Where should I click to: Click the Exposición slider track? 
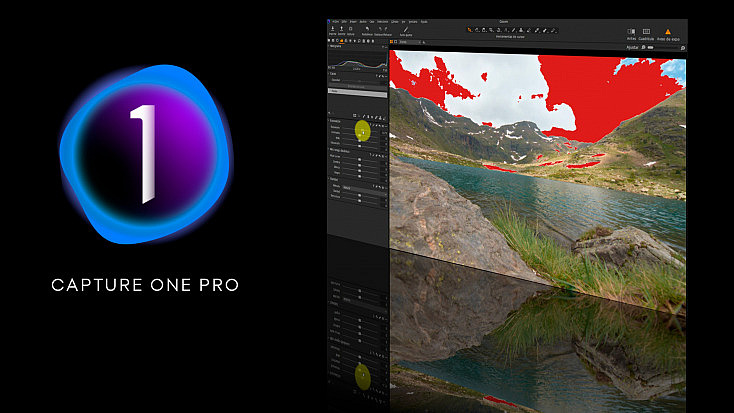tap(360, 128)
